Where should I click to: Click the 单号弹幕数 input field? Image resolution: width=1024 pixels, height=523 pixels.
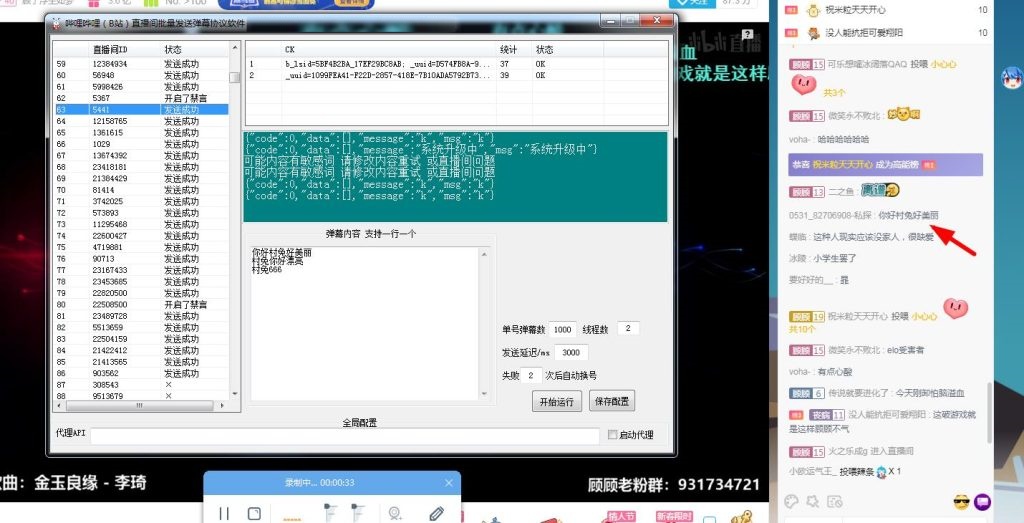pyautogui.click(x=562, y=329)
